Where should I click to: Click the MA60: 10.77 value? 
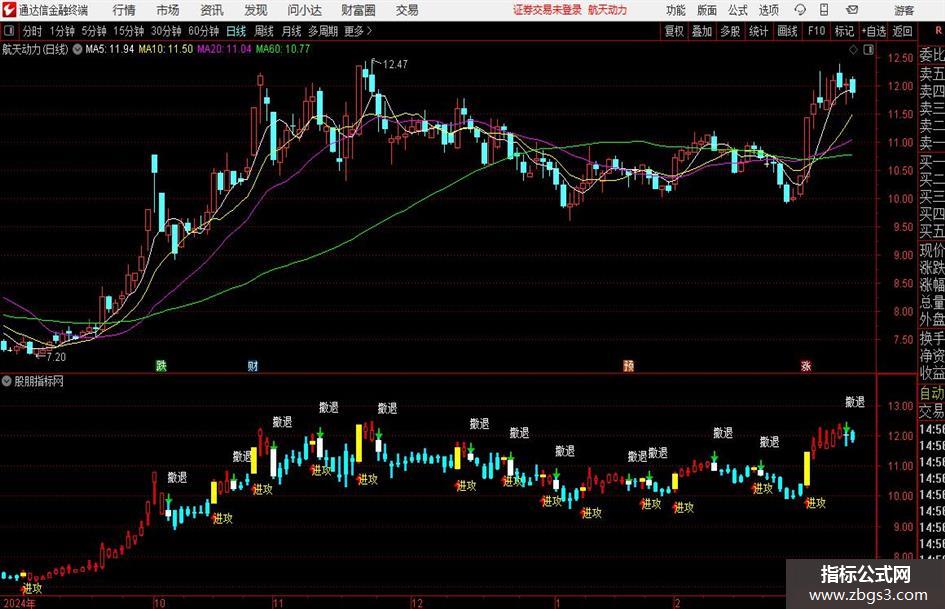(283, 49)
